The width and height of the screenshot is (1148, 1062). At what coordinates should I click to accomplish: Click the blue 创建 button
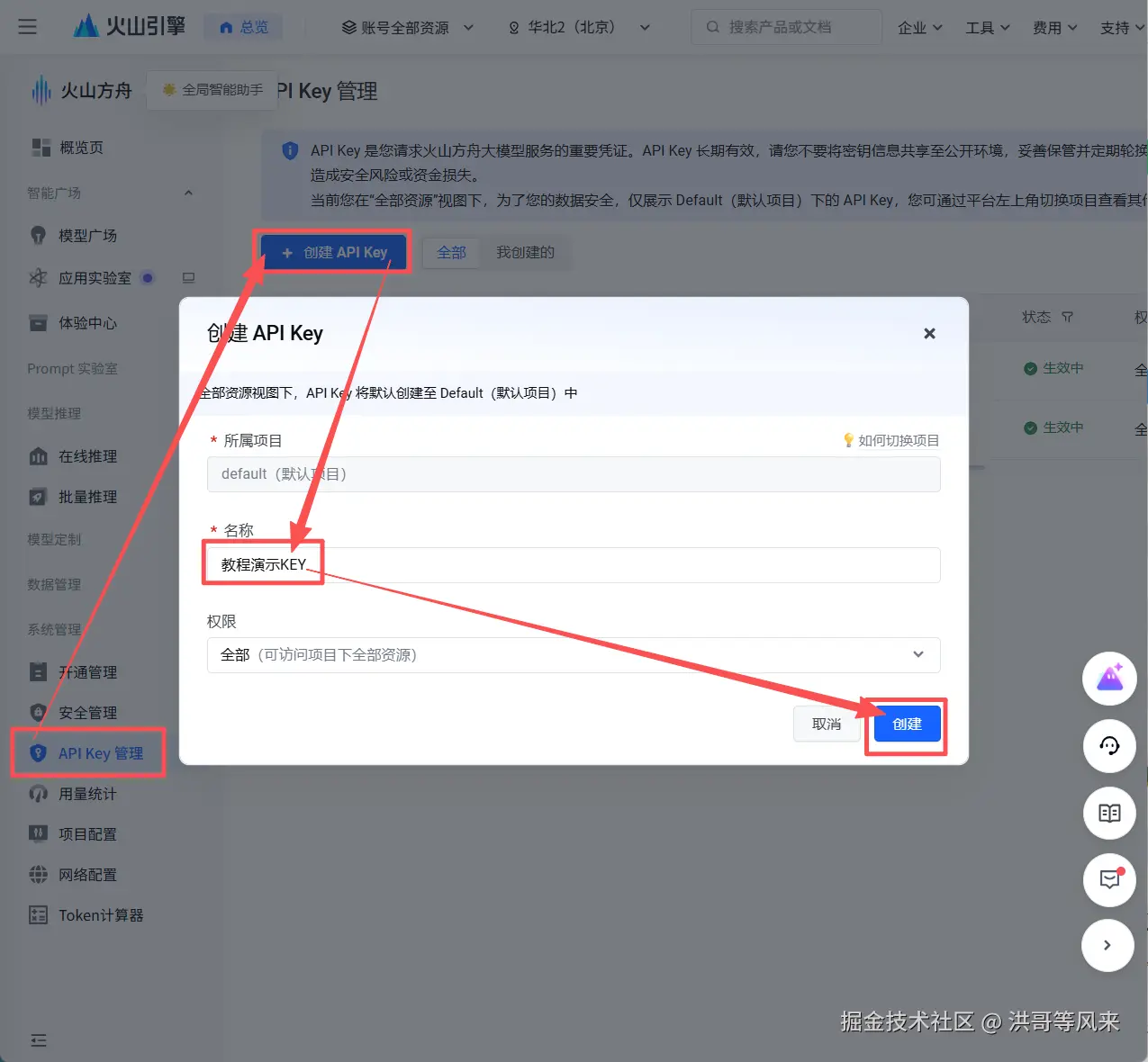(x=907, y=724)
